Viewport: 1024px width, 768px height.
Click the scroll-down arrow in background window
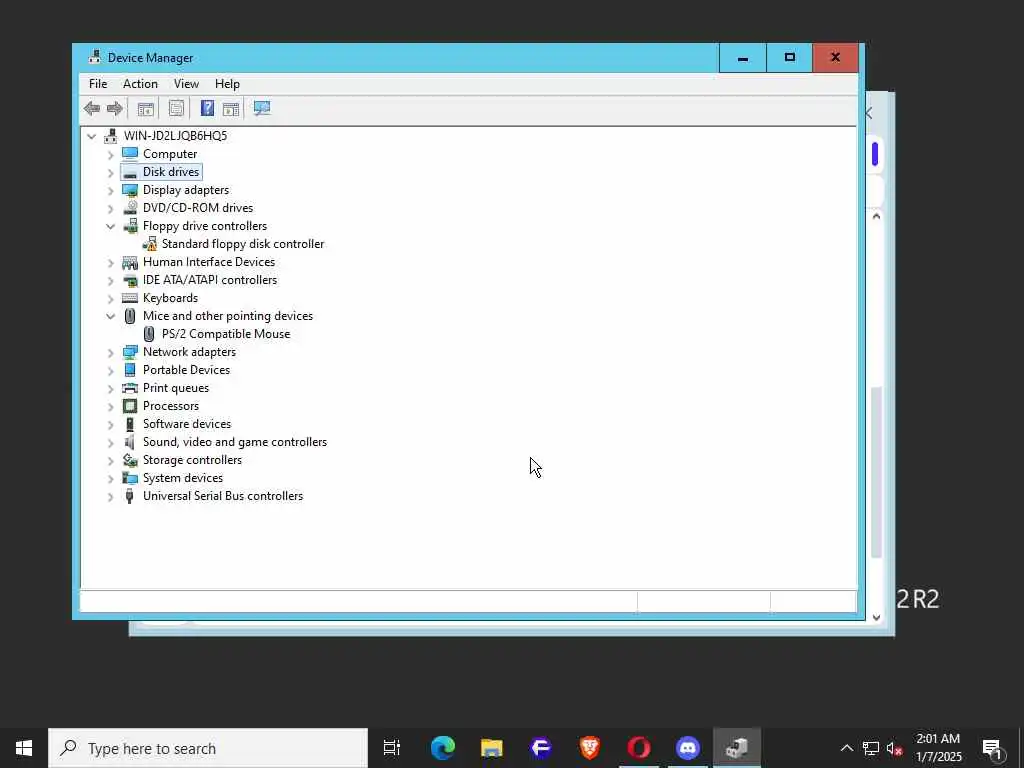[x=876, y=617]
